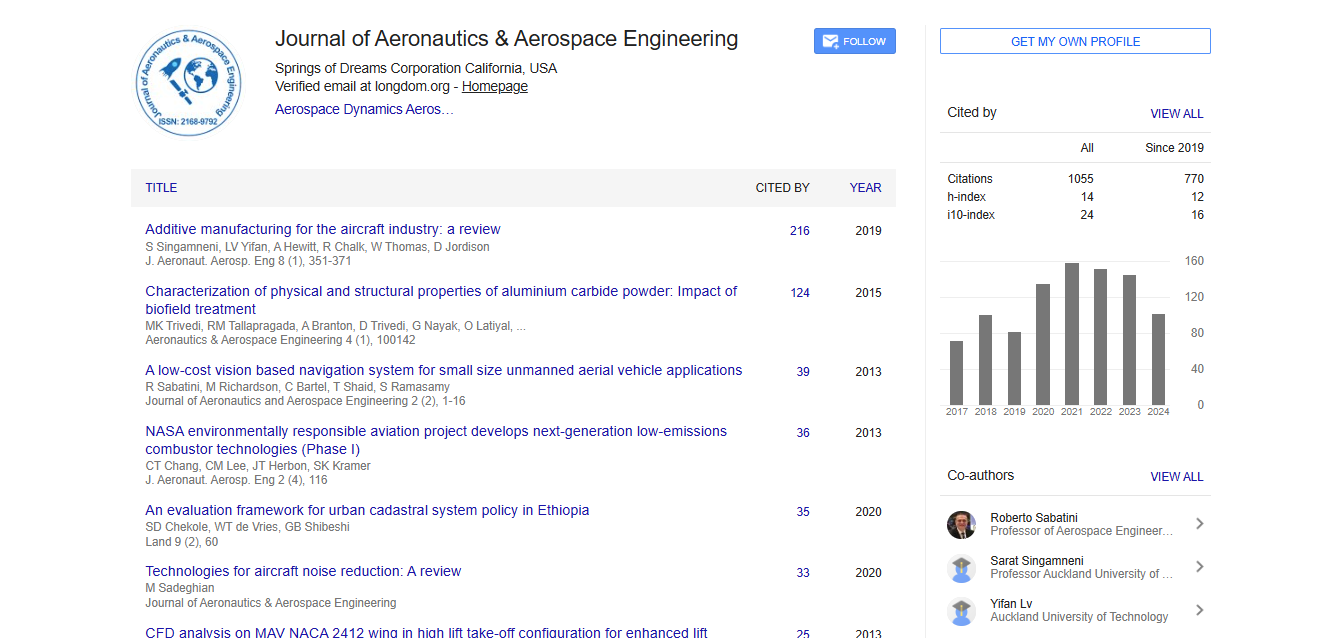Image resolution: width=1342 pixels, height=638 pixels.
Task: Open Technologies for aircraft noise reduction article
Action: pos(303,571)
